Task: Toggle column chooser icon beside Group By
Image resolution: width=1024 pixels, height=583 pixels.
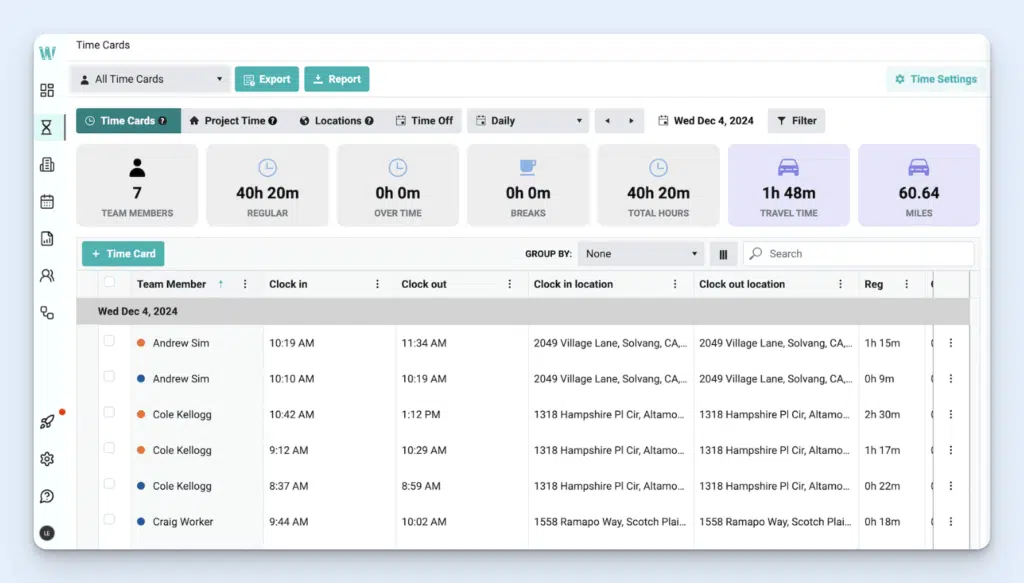Action: pos(723,254)
